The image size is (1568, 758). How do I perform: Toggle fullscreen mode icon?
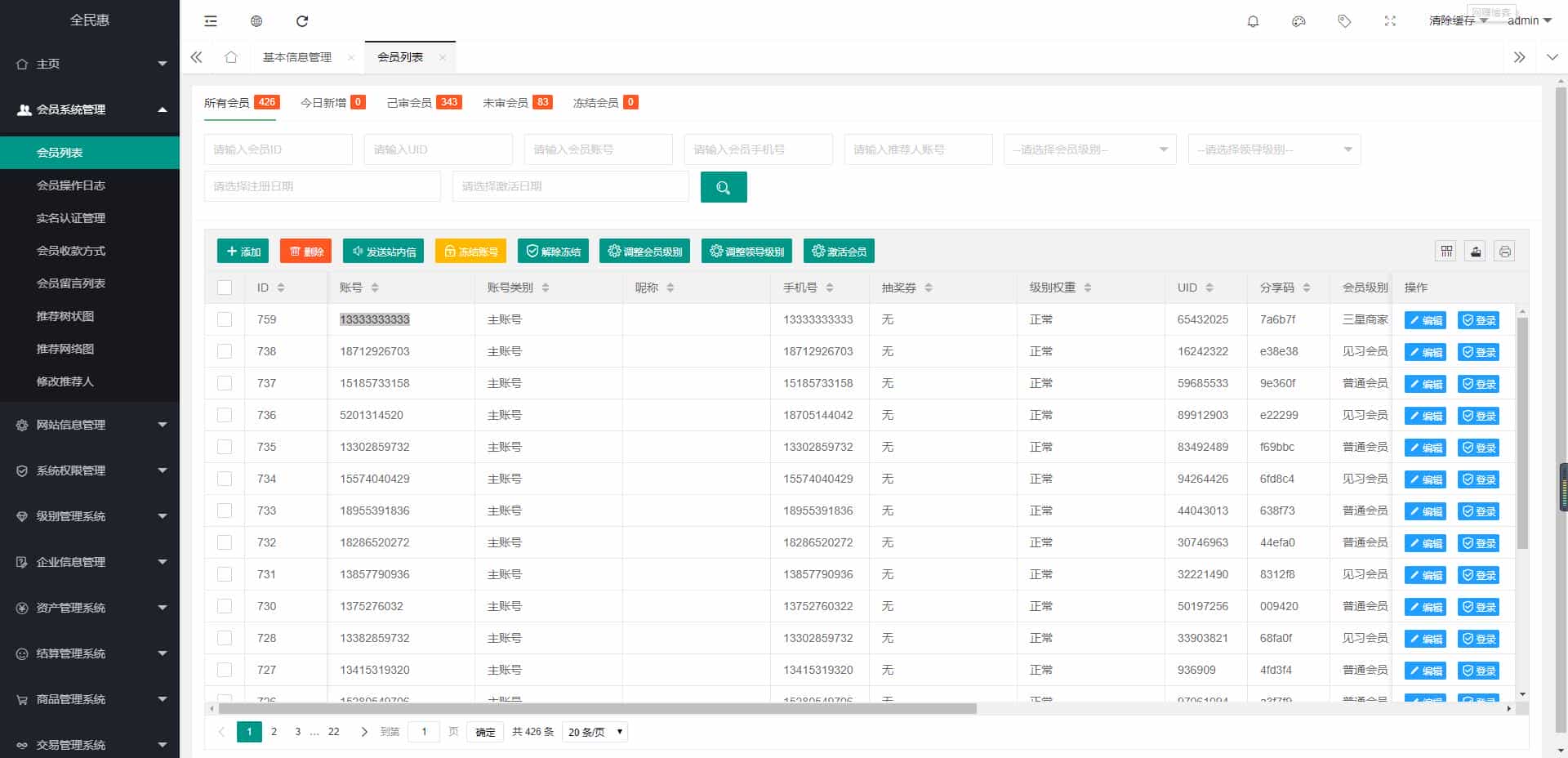coord(1390,21)
